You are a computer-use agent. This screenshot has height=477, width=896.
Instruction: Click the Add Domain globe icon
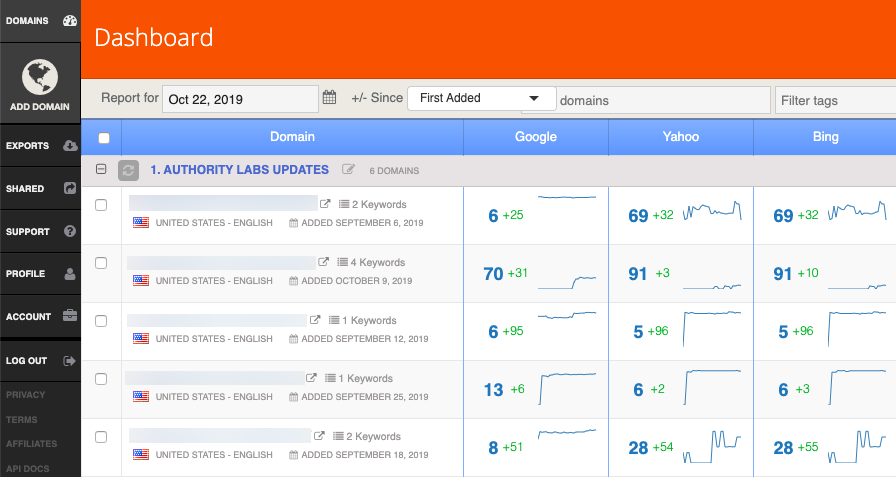(x=39, y=77)
